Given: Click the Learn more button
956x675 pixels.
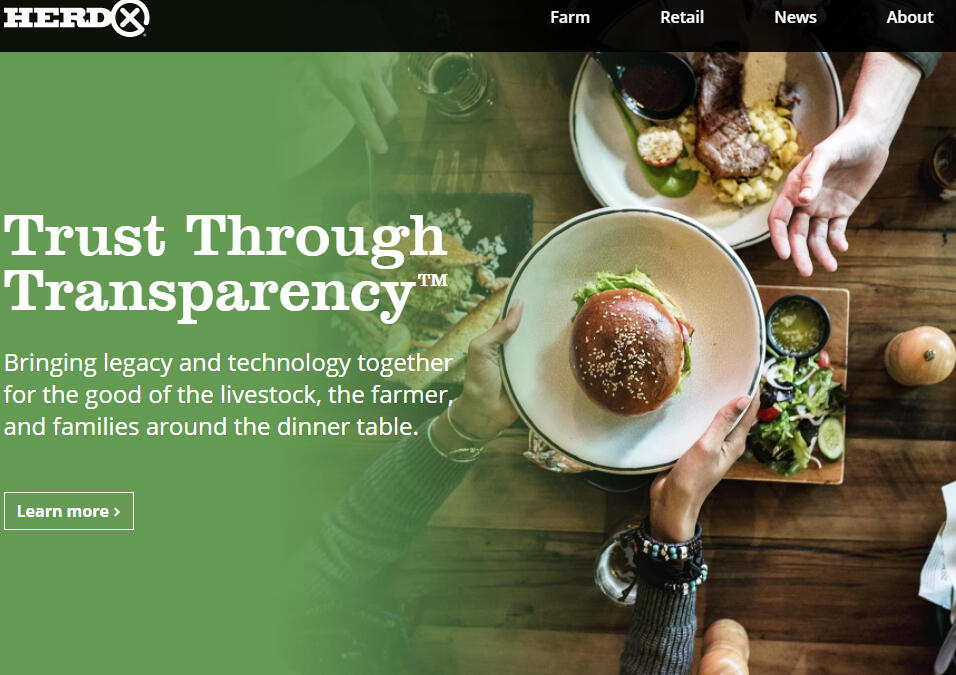Looking at the screenshot, I should pos(69,511).
